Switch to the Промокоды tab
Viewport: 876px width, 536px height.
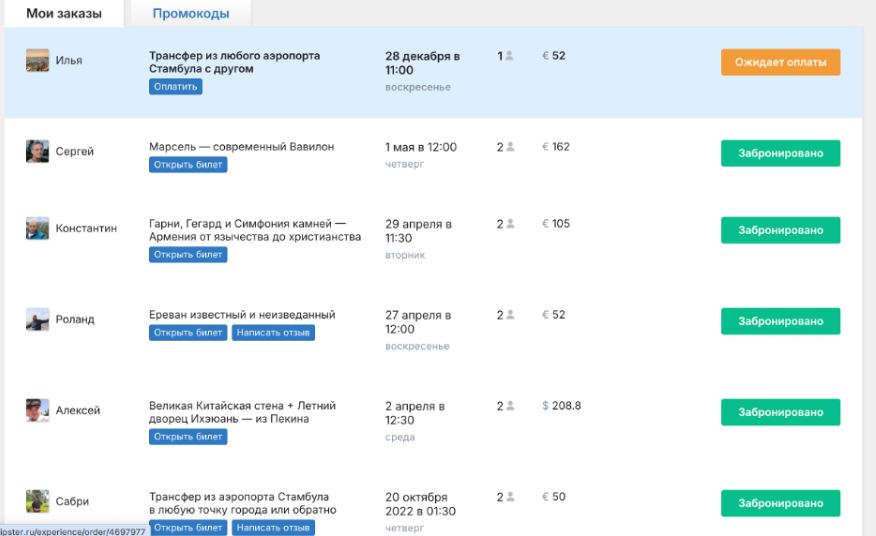190,14
